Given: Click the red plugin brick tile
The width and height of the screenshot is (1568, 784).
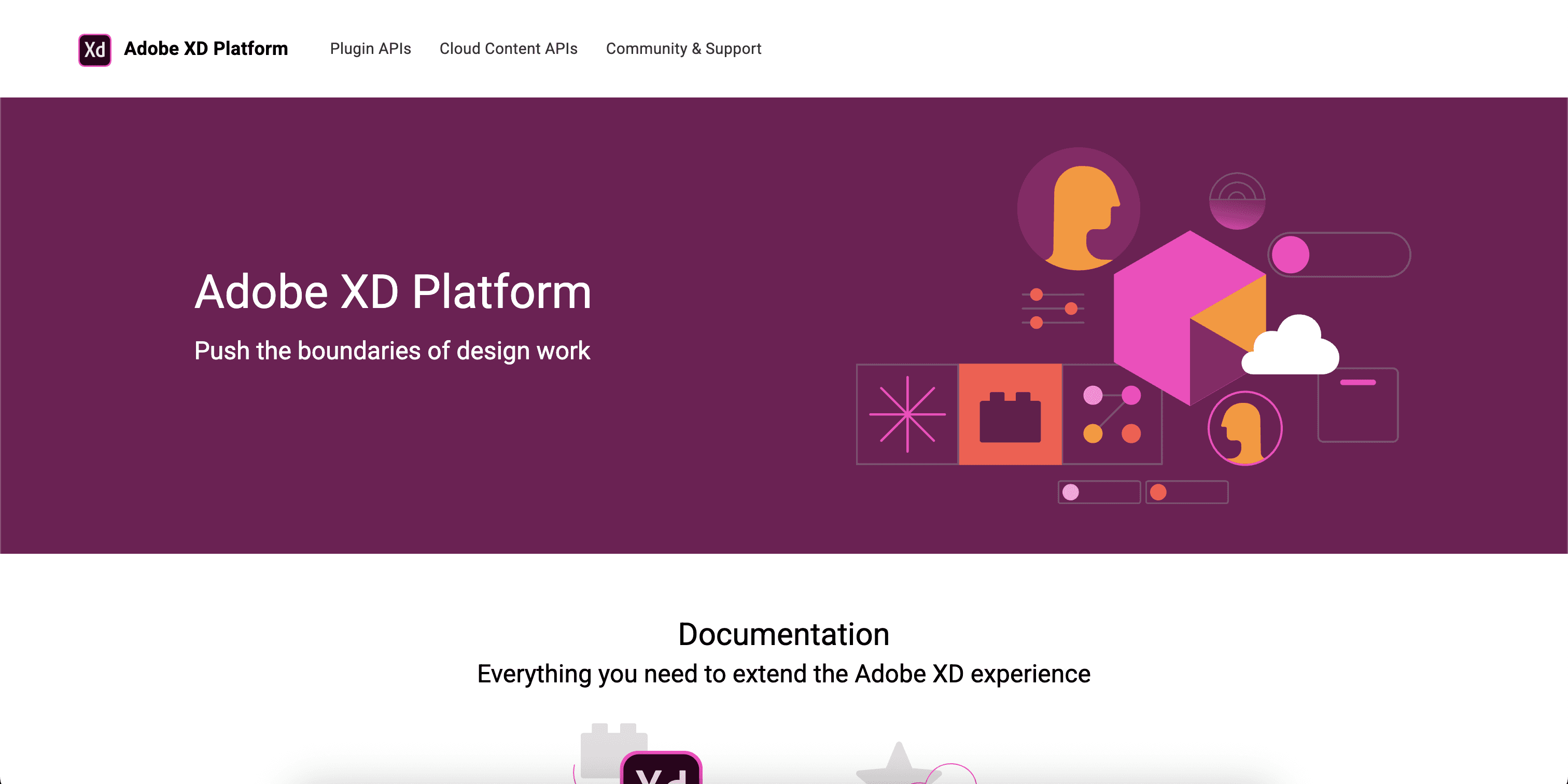Looking at the screenshot, I should click(1011, 414).
